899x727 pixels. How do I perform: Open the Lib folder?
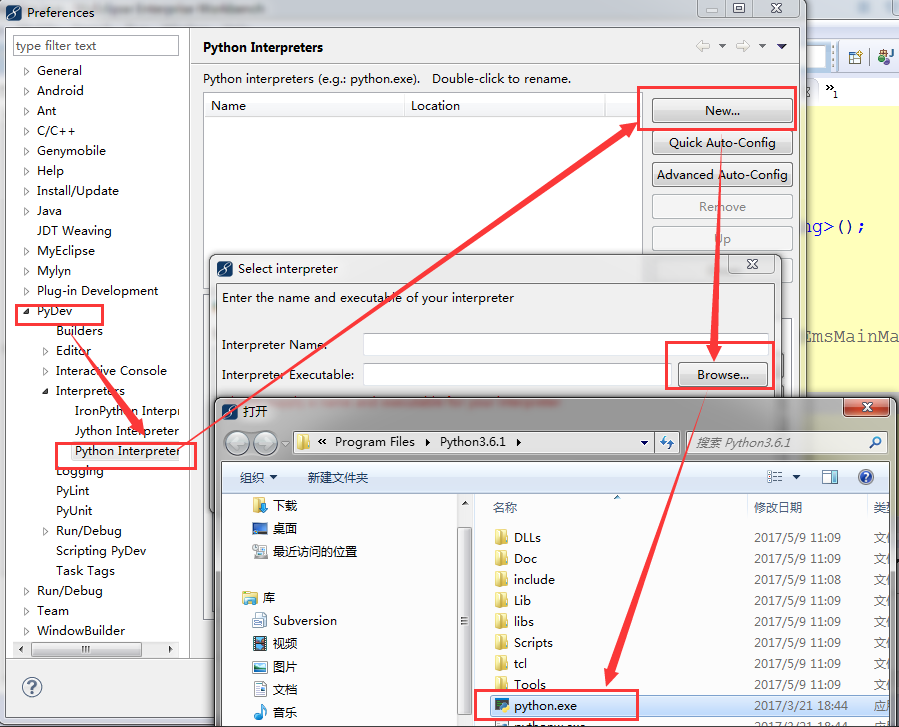point(522,601)
